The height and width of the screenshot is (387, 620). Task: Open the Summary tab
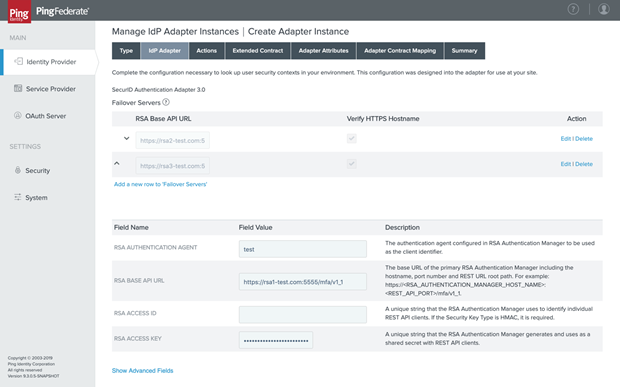pos(465,51)
